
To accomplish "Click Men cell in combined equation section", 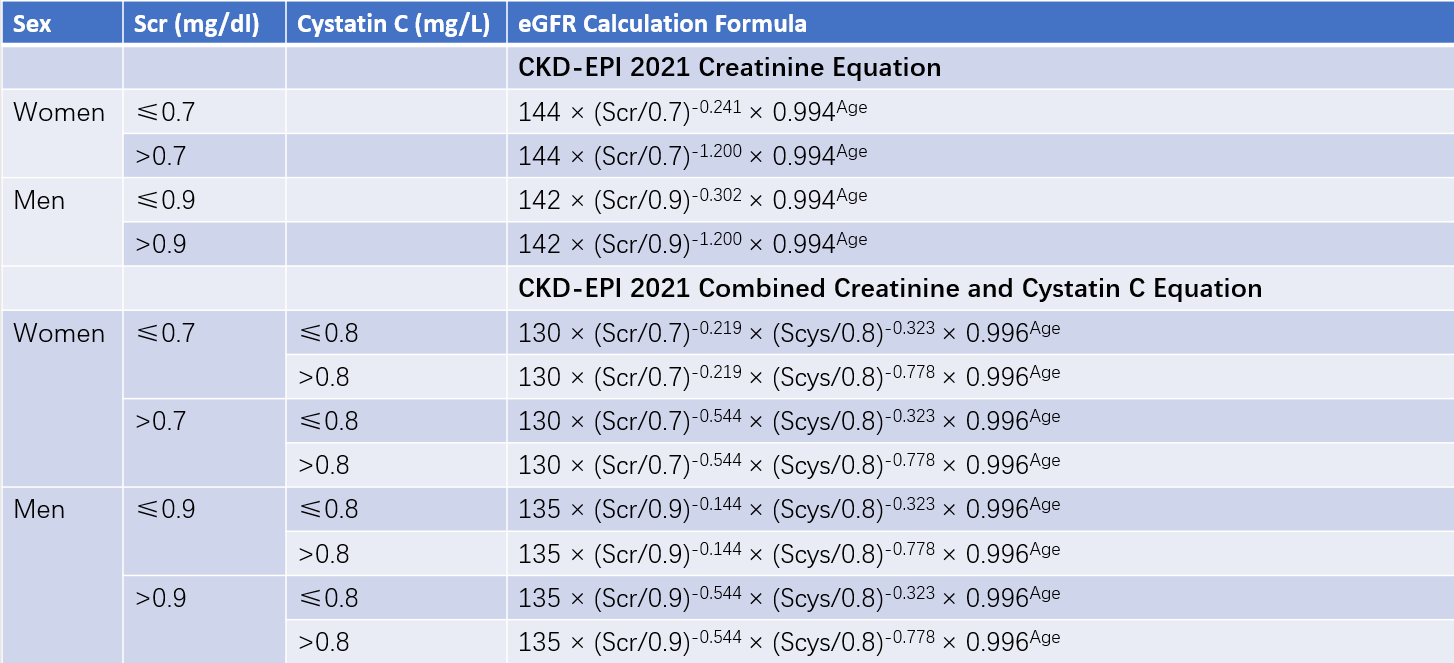I will pyautogui.click(x=40, y=510).
